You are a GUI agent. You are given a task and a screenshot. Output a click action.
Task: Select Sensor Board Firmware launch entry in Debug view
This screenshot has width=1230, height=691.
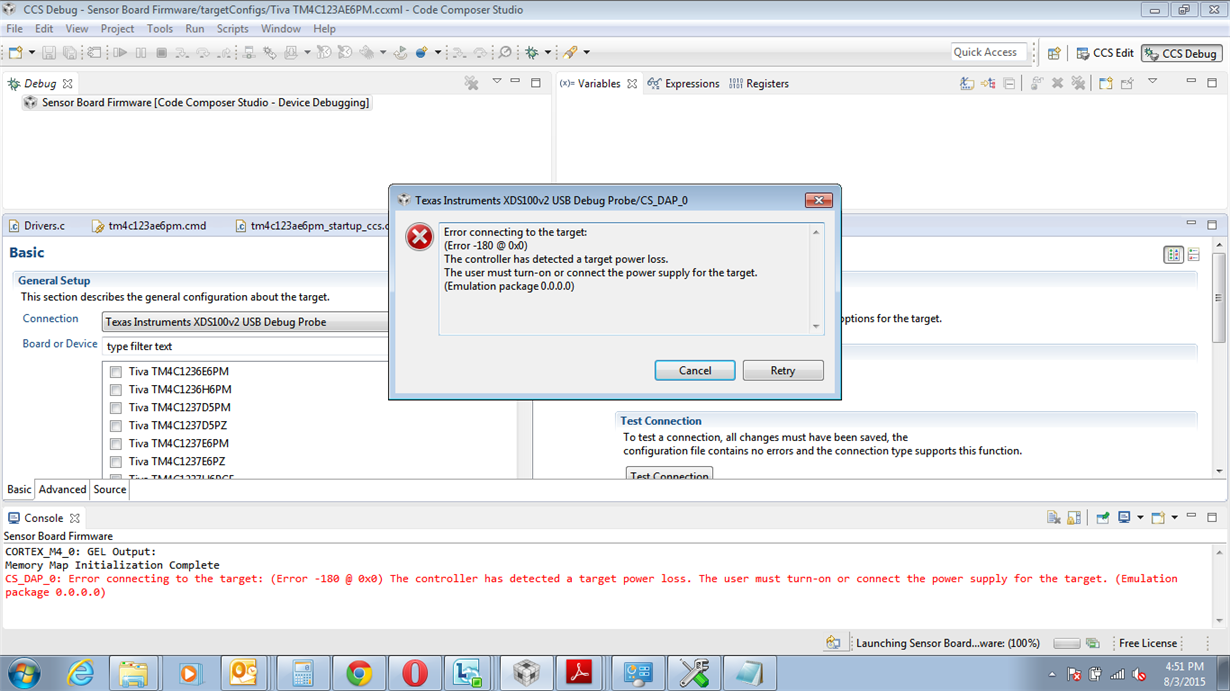point(197,103)
